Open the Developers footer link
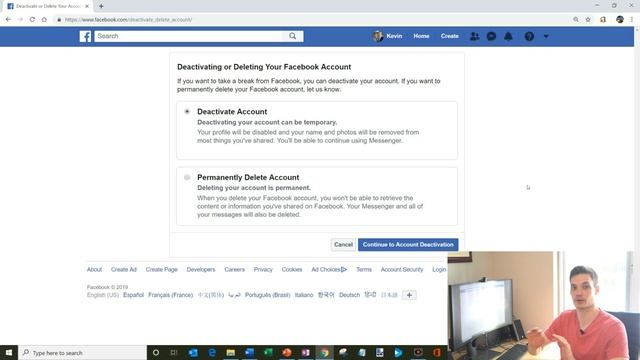Viewport: 640px width, 360px height. (x=201, y=269)
